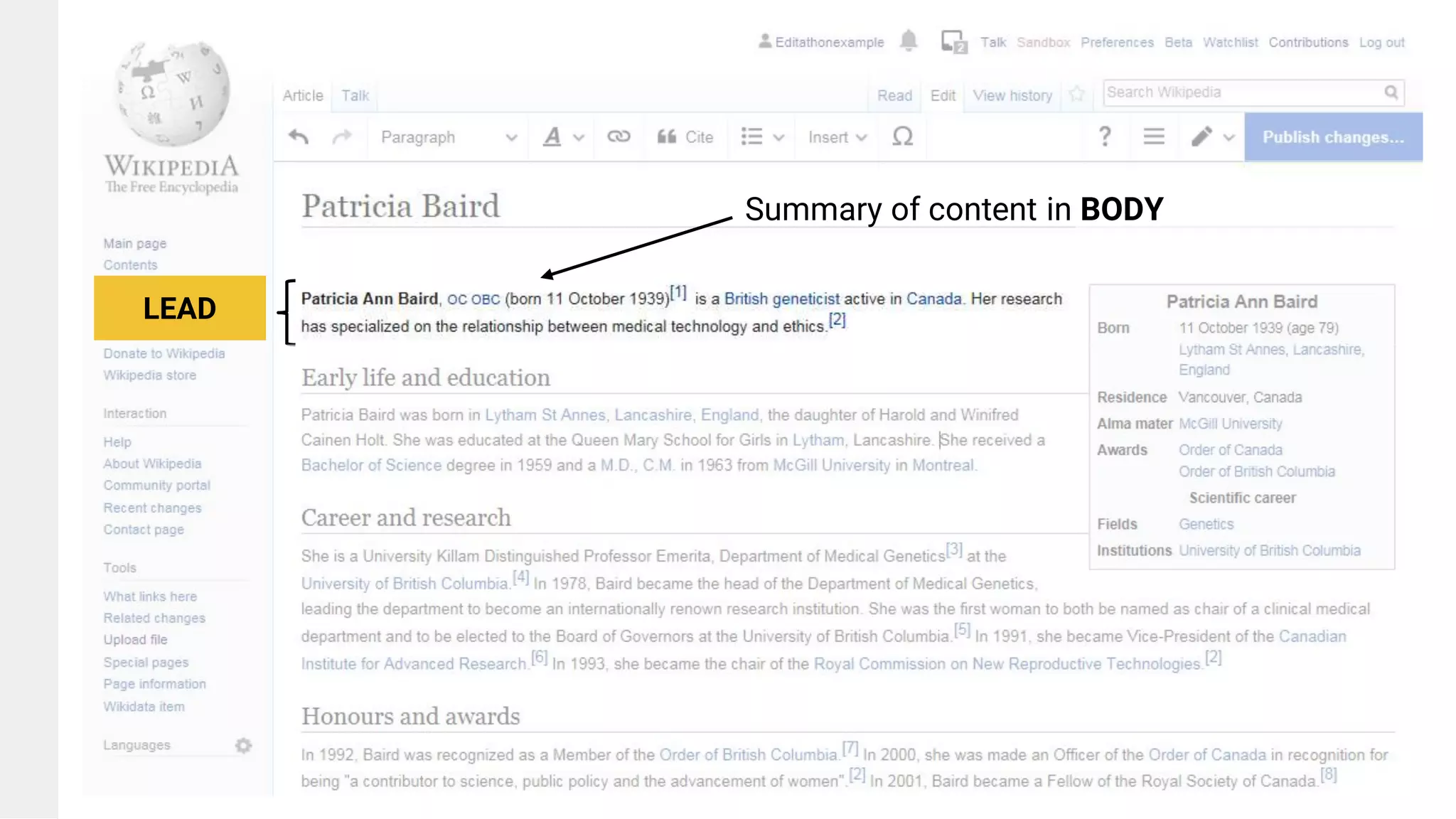Click Publish changes button
Screen dimensions: 1456x819
pos(1333,136)
